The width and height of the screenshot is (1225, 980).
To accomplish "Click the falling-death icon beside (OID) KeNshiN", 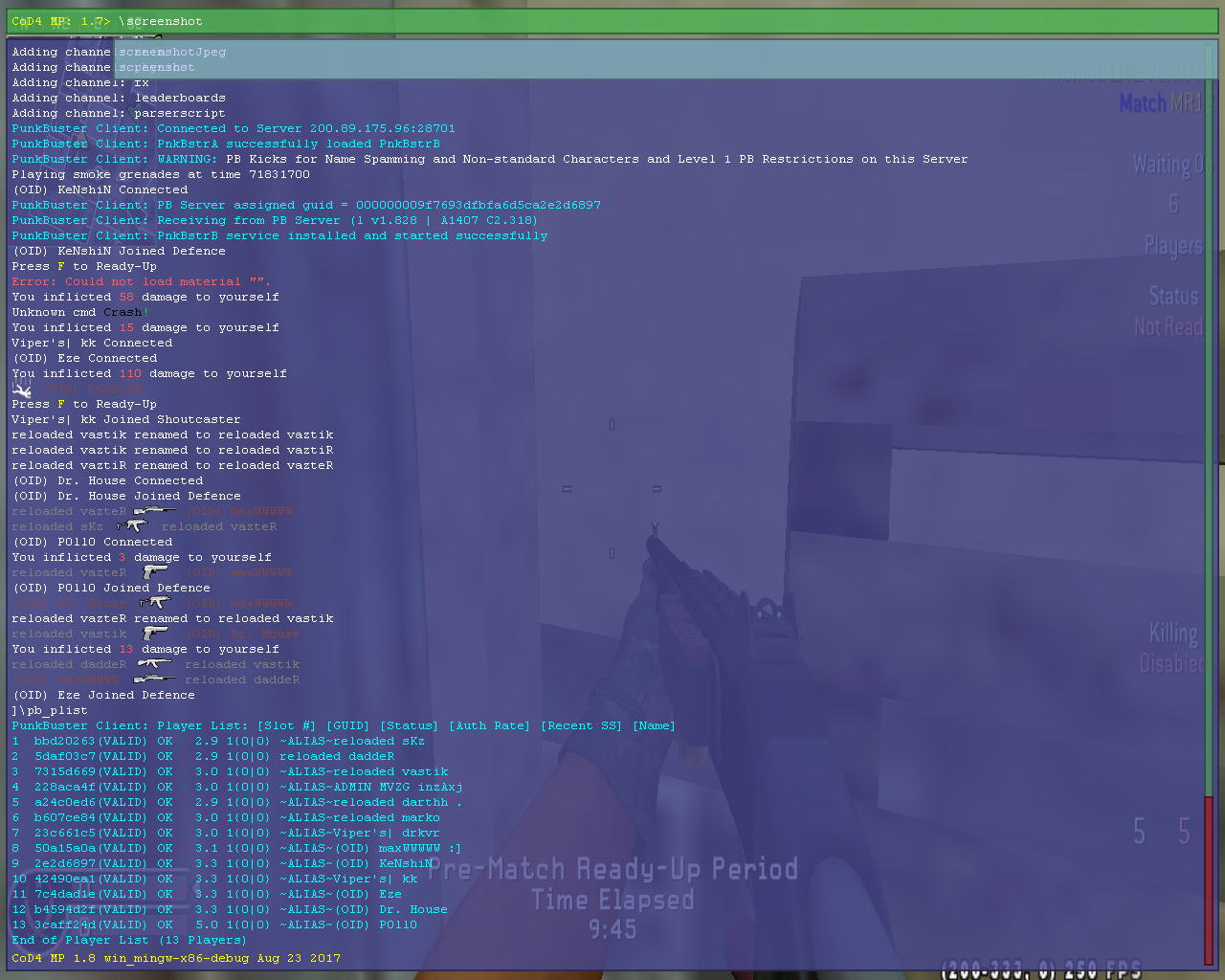I will 22,389.
